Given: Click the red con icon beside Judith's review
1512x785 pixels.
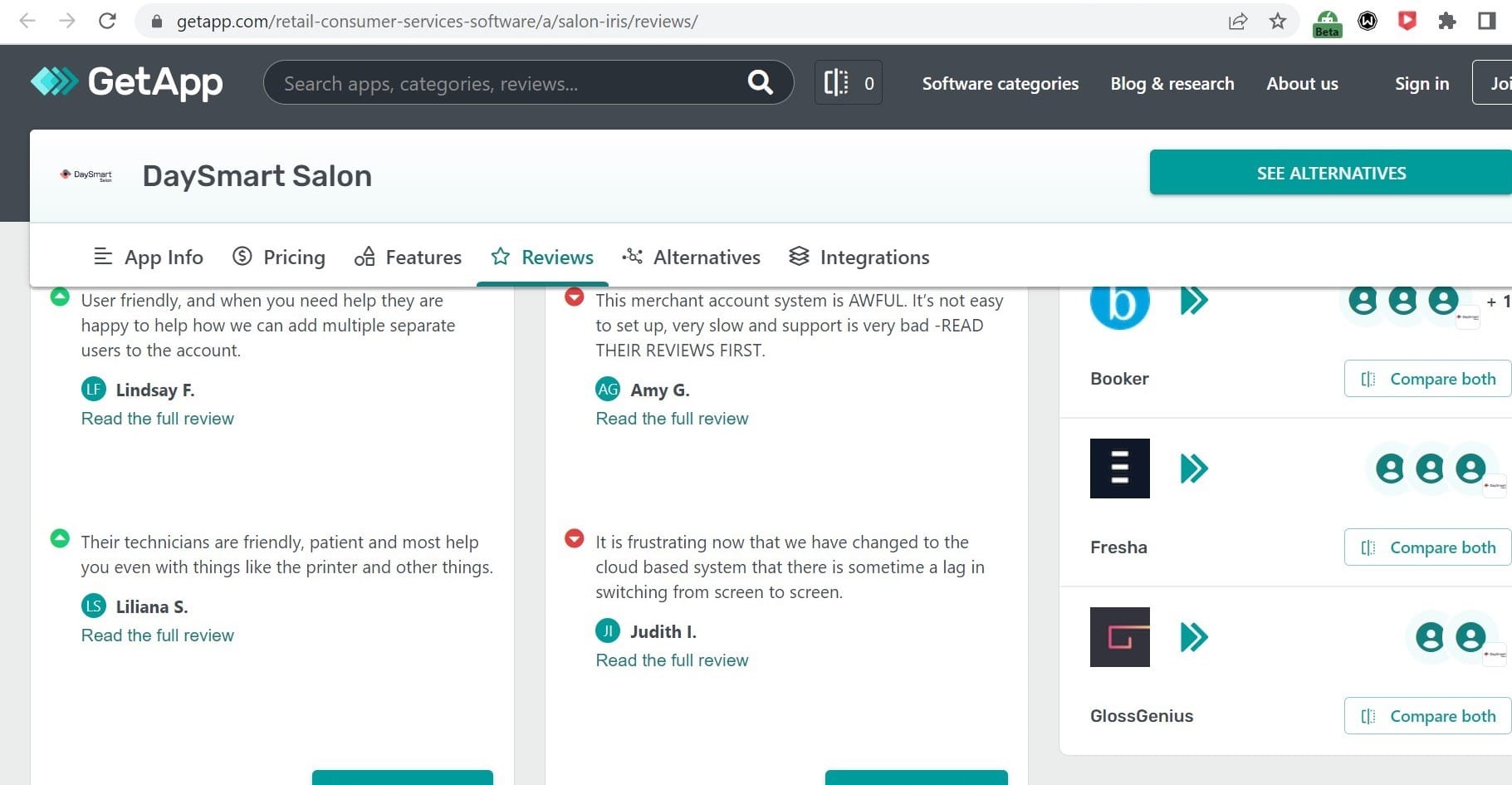Looking at the screenshot, I should click(574, 538).
